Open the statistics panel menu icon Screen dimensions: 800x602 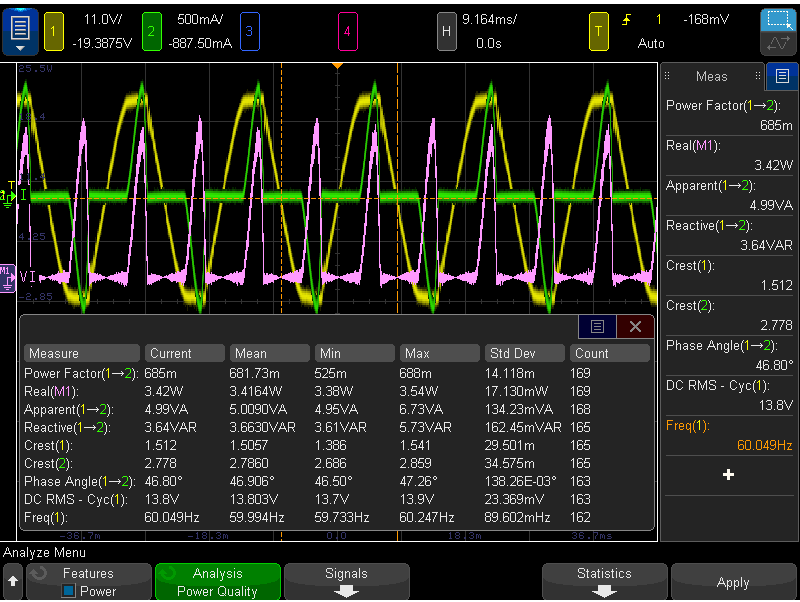(x=596, y=326)
